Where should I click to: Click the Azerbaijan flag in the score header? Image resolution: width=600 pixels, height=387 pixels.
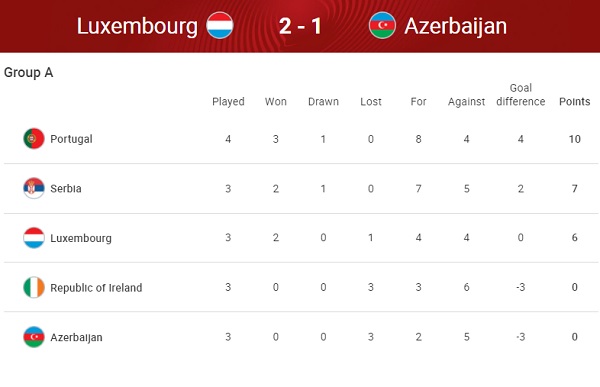point(382,25)
